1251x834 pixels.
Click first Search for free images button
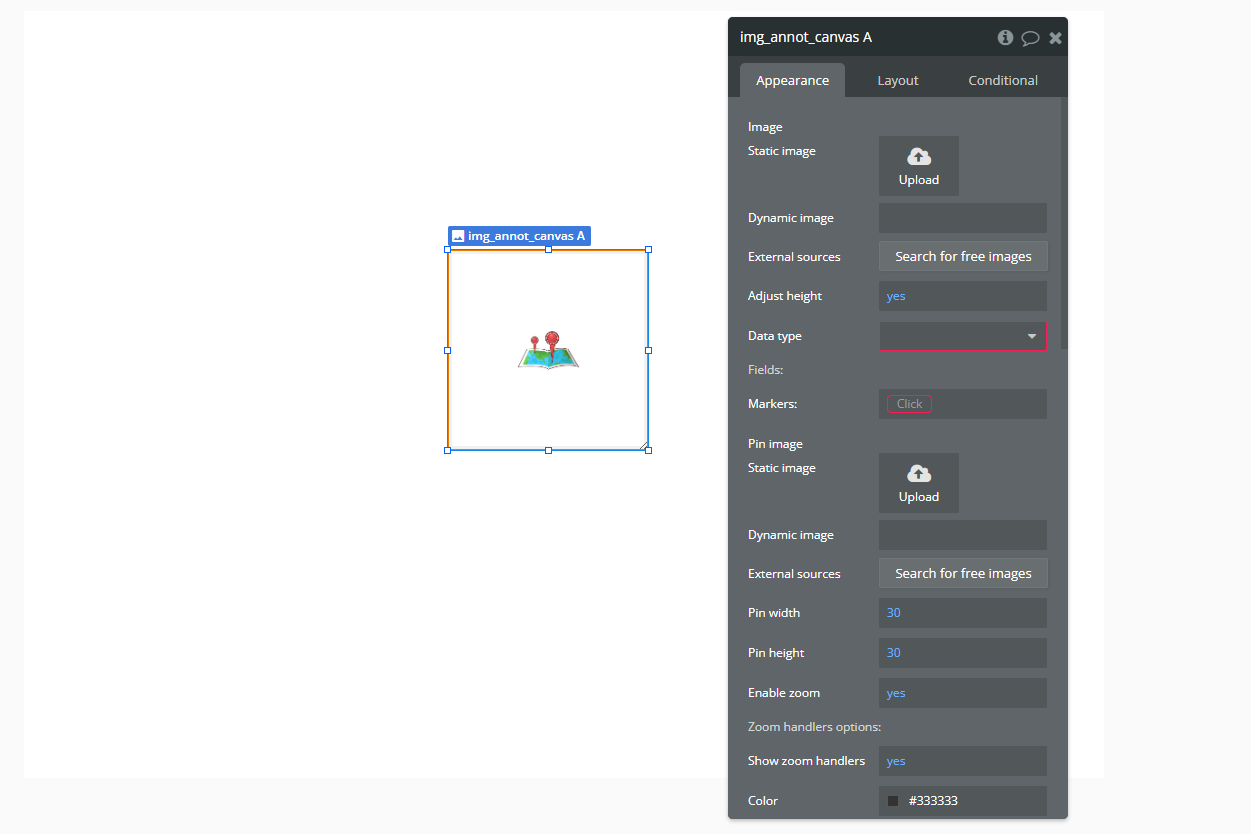[x=962, y=257]
